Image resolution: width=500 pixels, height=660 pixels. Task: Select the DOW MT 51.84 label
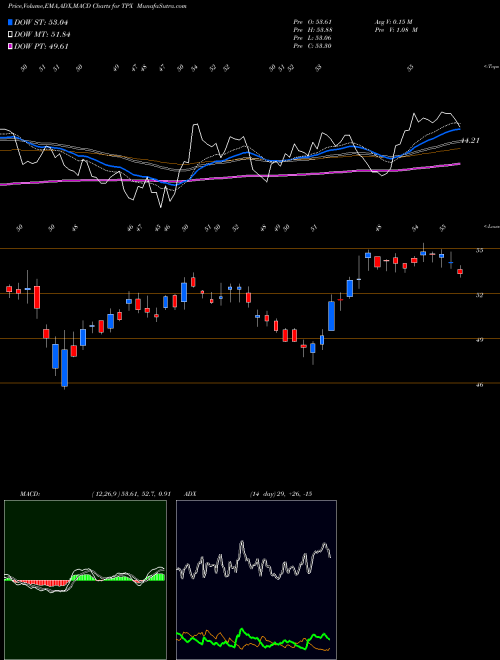click(42, 35)
